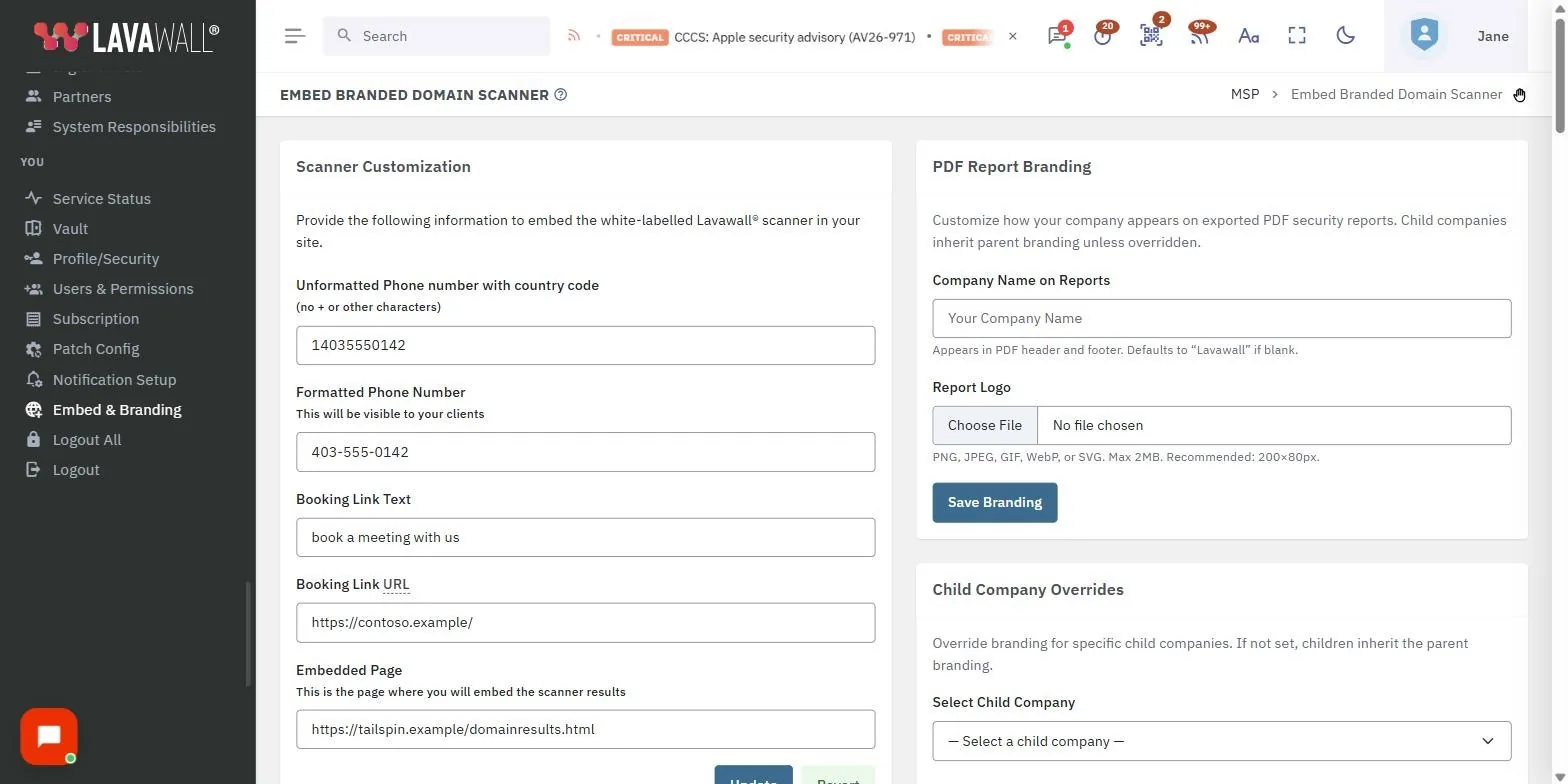Image resolution: width=1568 pixels, height=784 pixels.
Task: Click the Lavawall logo
Action: (x=126, y=37)
